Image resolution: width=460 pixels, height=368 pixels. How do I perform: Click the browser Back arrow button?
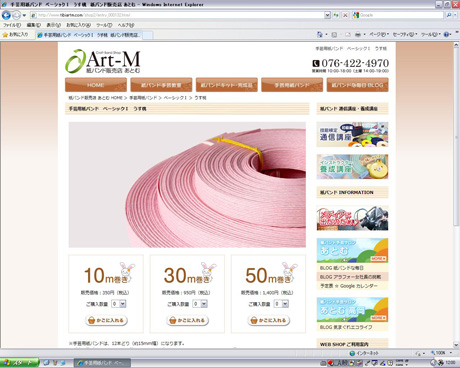coord(6,15)
